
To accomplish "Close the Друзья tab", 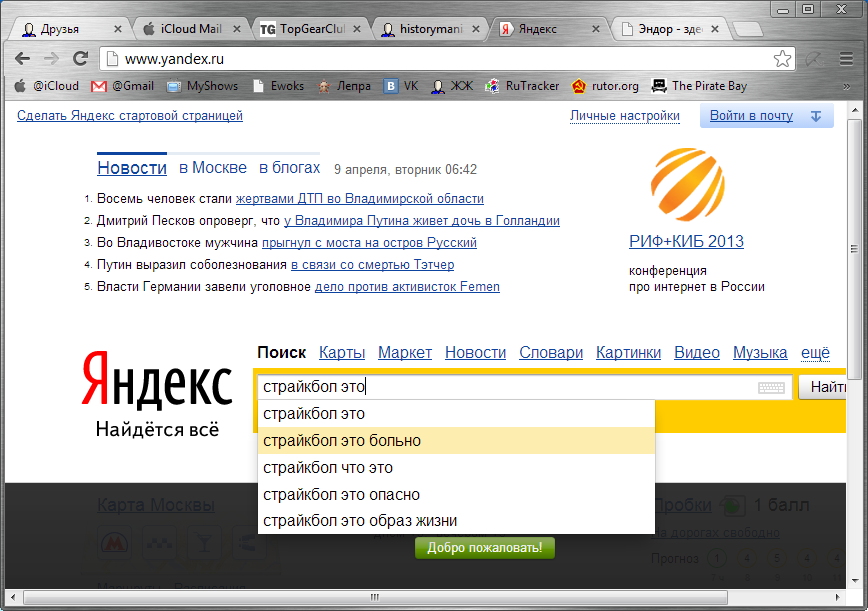I will click(x=118, y=29).
